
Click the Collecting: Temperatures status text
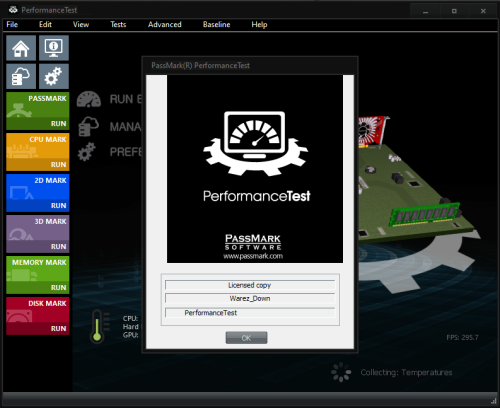406,372
